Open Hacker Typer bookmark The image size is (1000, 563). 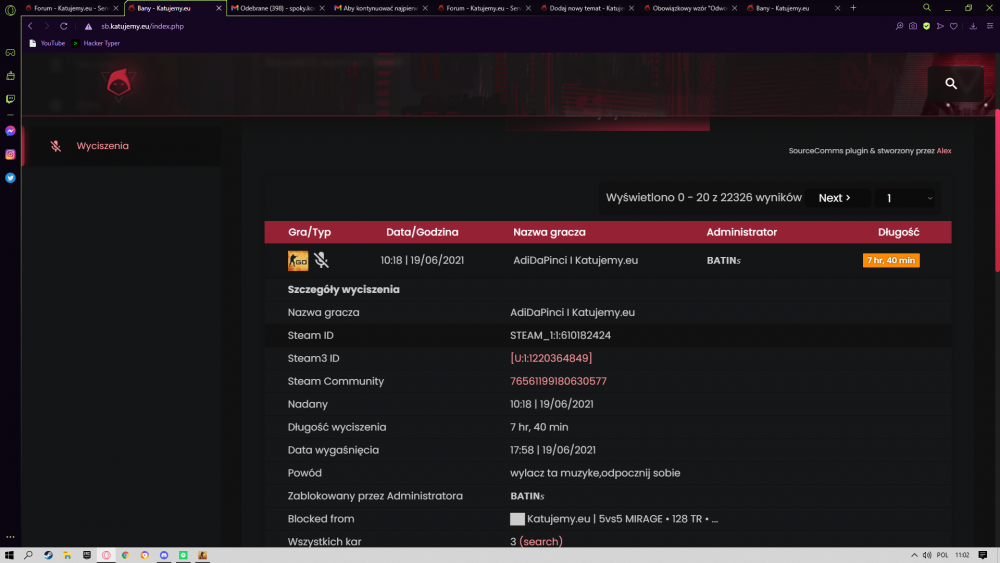coord(96,43)
